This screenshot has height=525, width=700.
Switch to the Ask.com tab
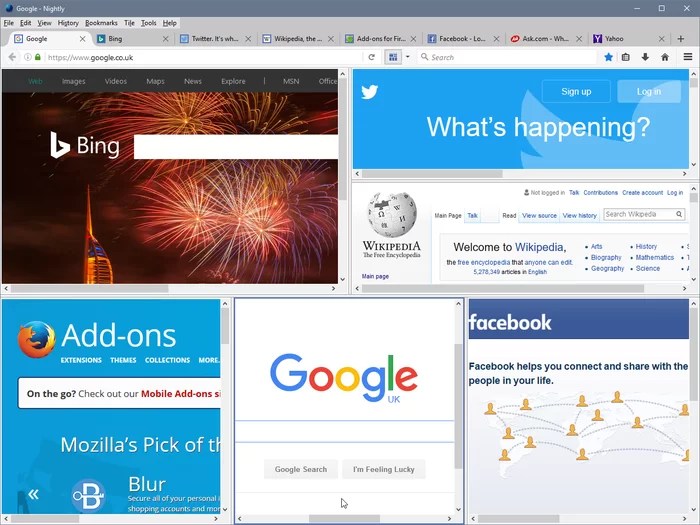click(546, 39)
